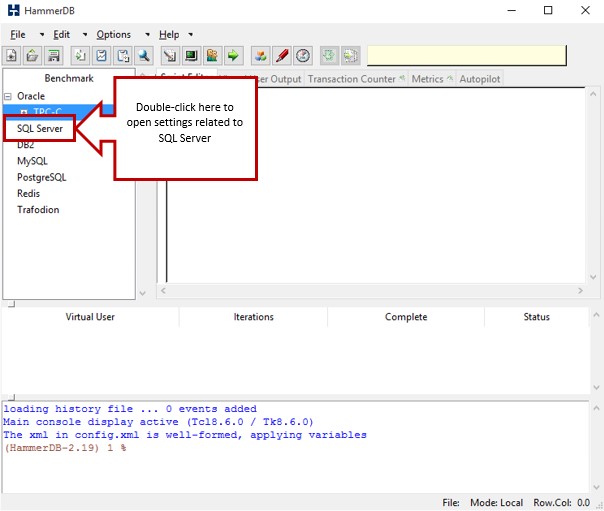Minimize the HammerDB window
Screen dimensions: 604x511
[512, 10]
